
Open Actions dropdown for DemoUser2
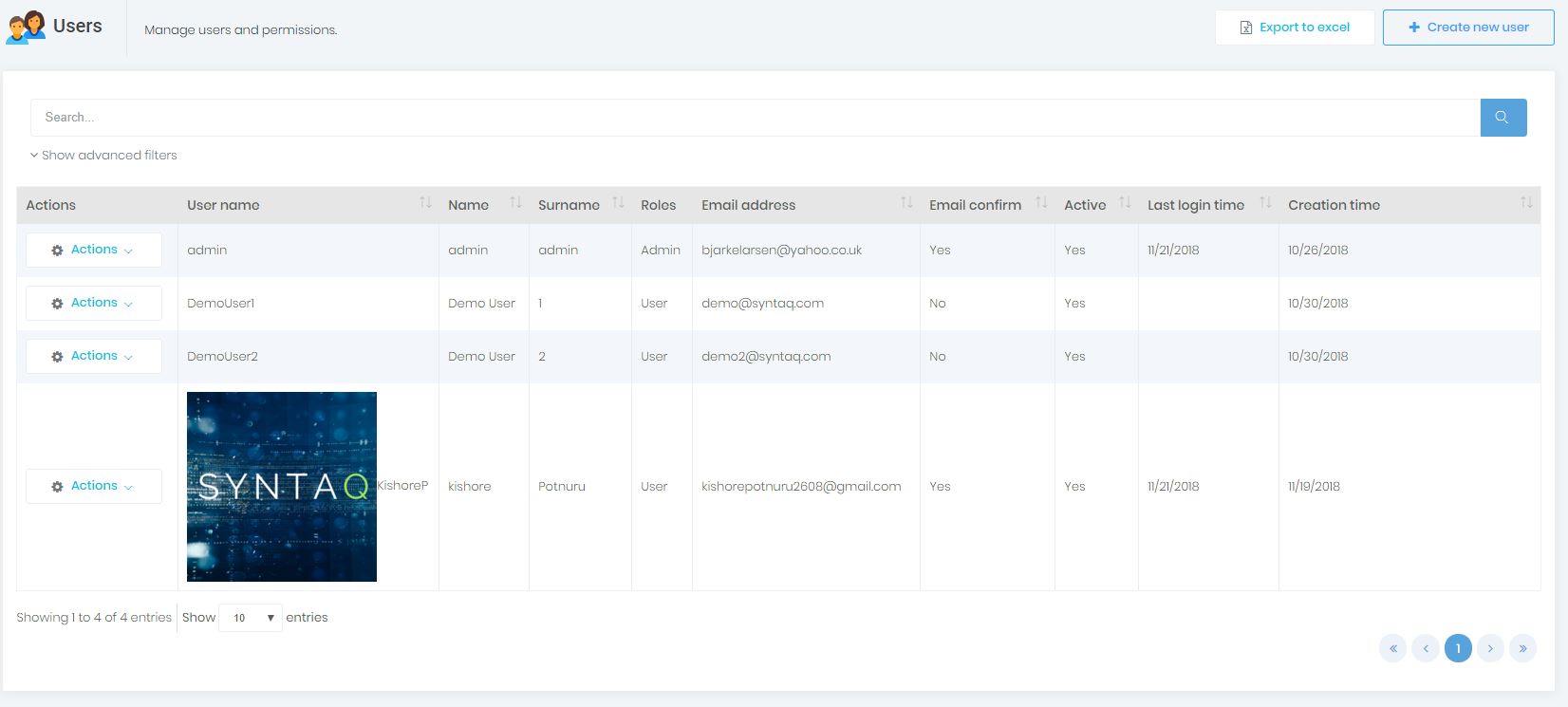pyautogui.click(x=93, y=356)
